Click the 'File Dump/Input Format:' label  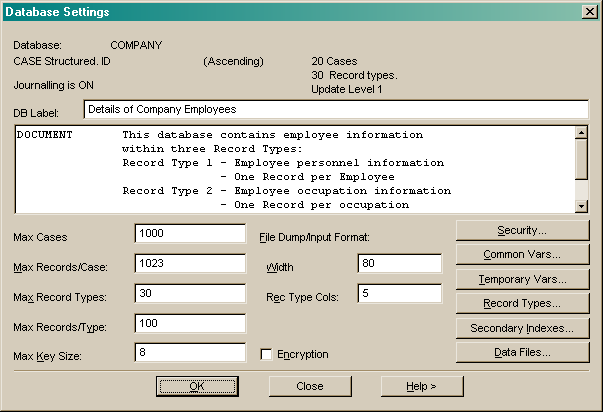[314, 237]
